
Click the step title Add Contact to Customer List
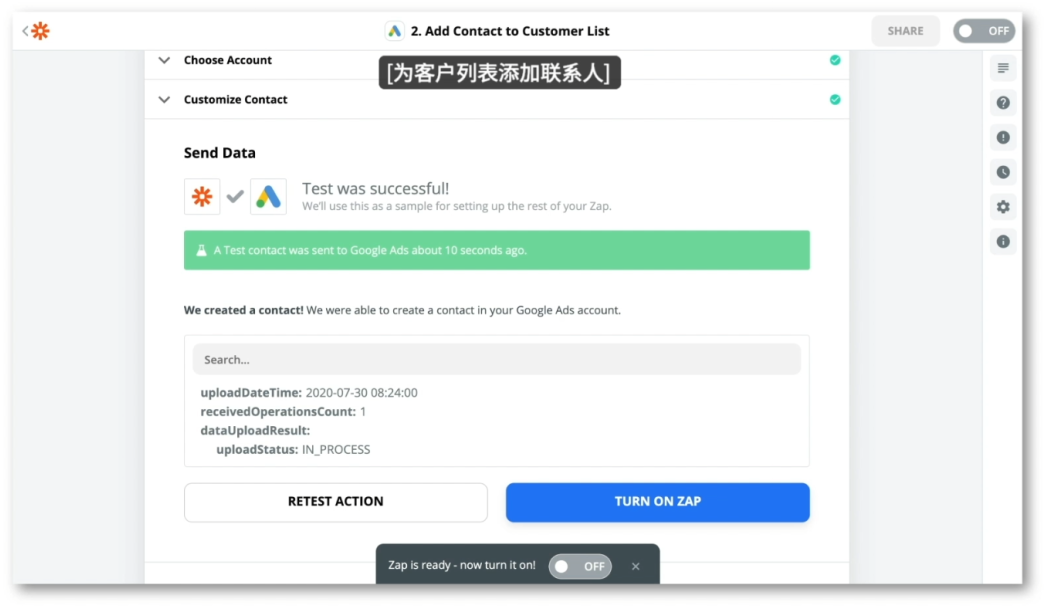pos(510,31)
